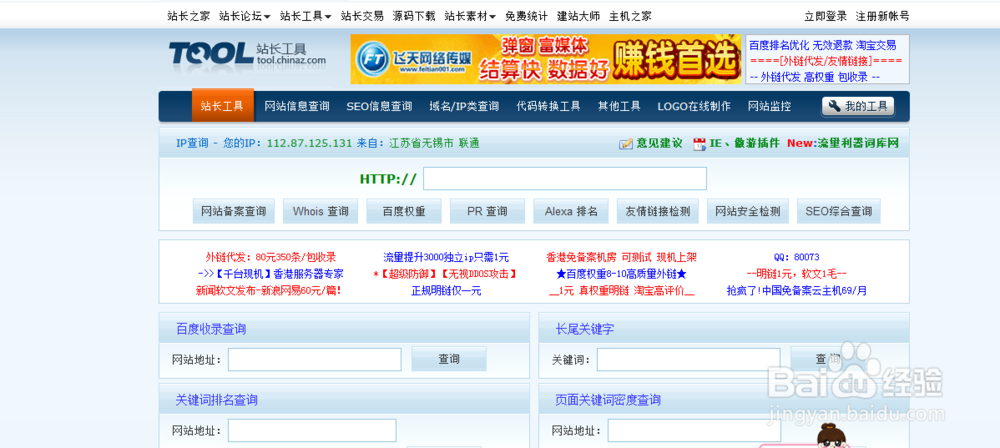This screenshot has width=1000, height=448.
Task: Click the IP查询 link
Action: click(192, 144)
